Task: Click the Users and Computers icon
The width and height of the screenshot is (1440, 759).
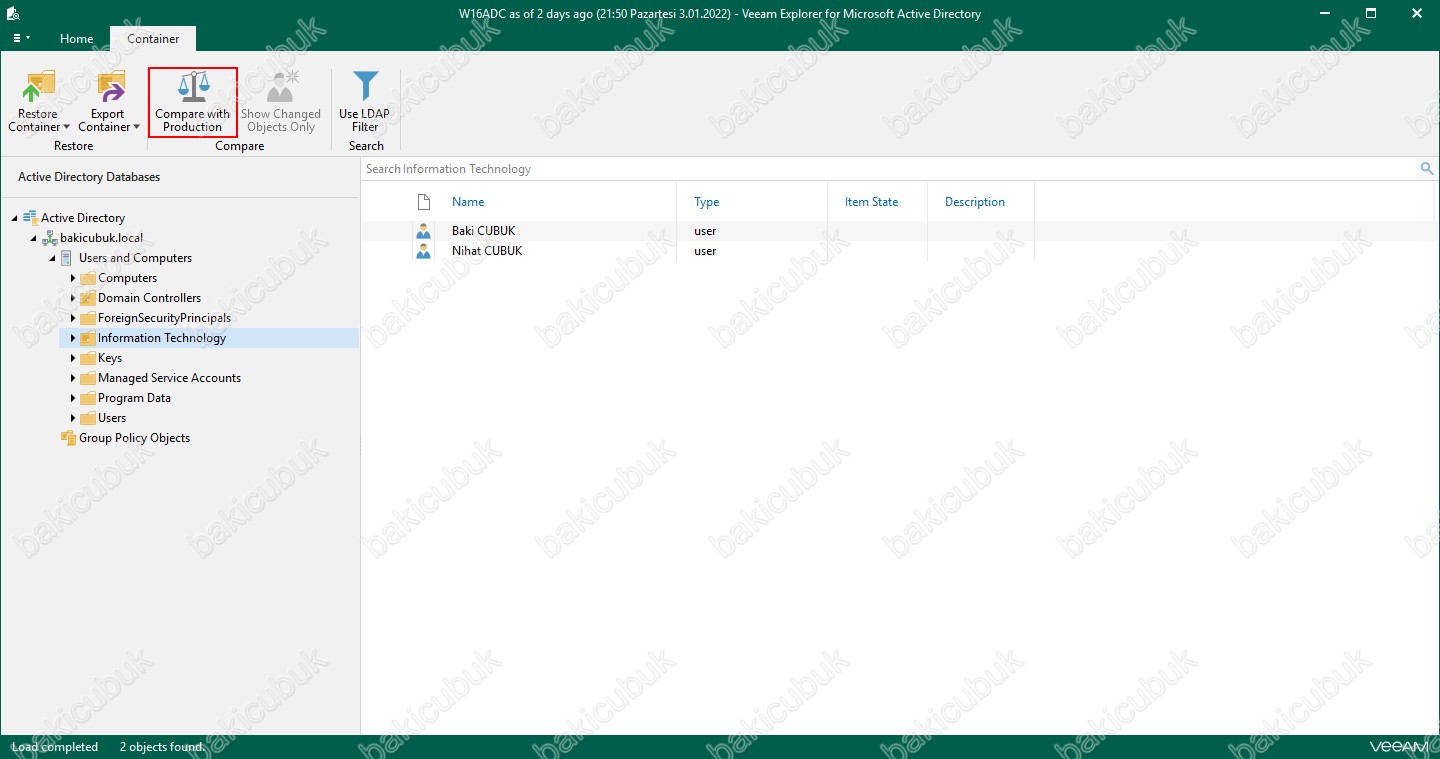Action: tap(67, 258)
